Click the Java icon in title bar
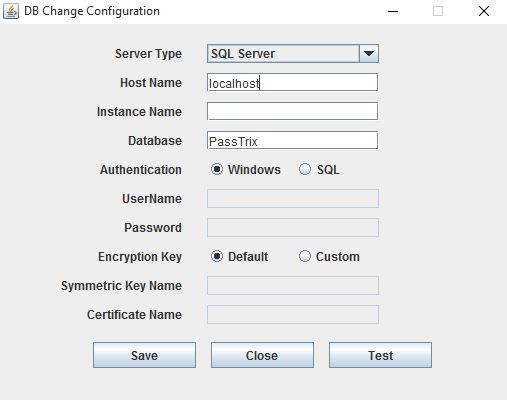The width and height of the screenshot is (507, 400). click(11, 11)
